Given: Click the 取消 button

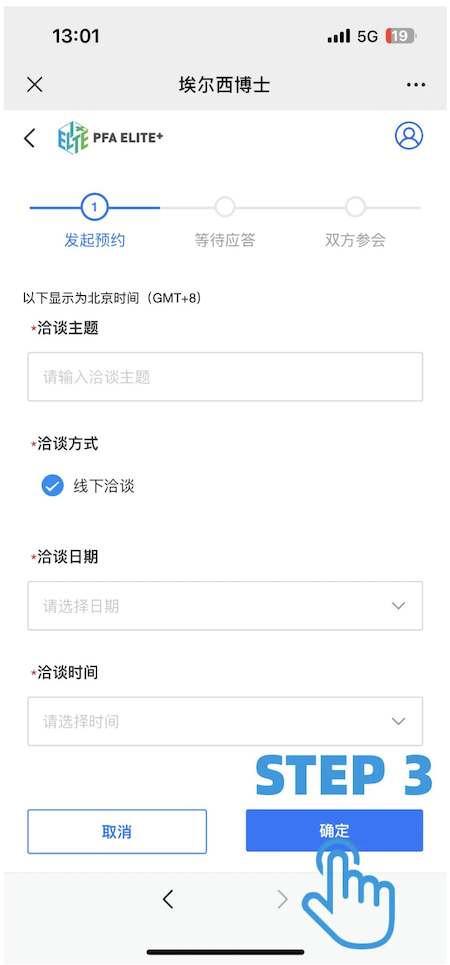Looking at the screenshot, I should (117, 831).
